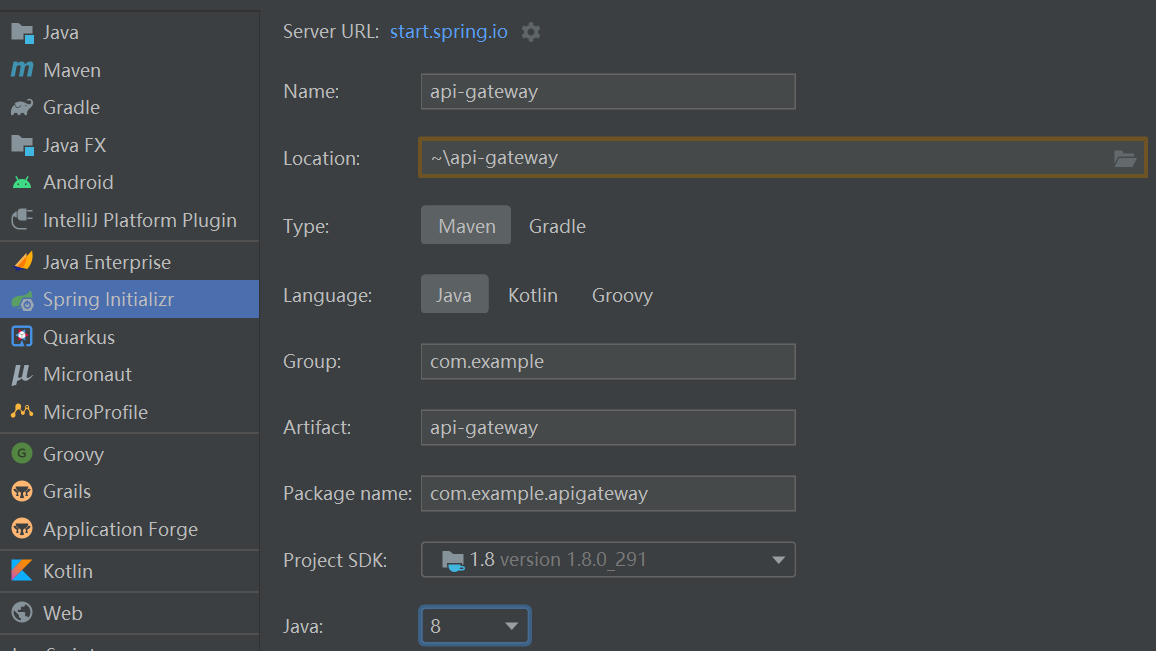Screen dimensions: 1156x651
Task: Select Web project type
Action: pos(130,613)
